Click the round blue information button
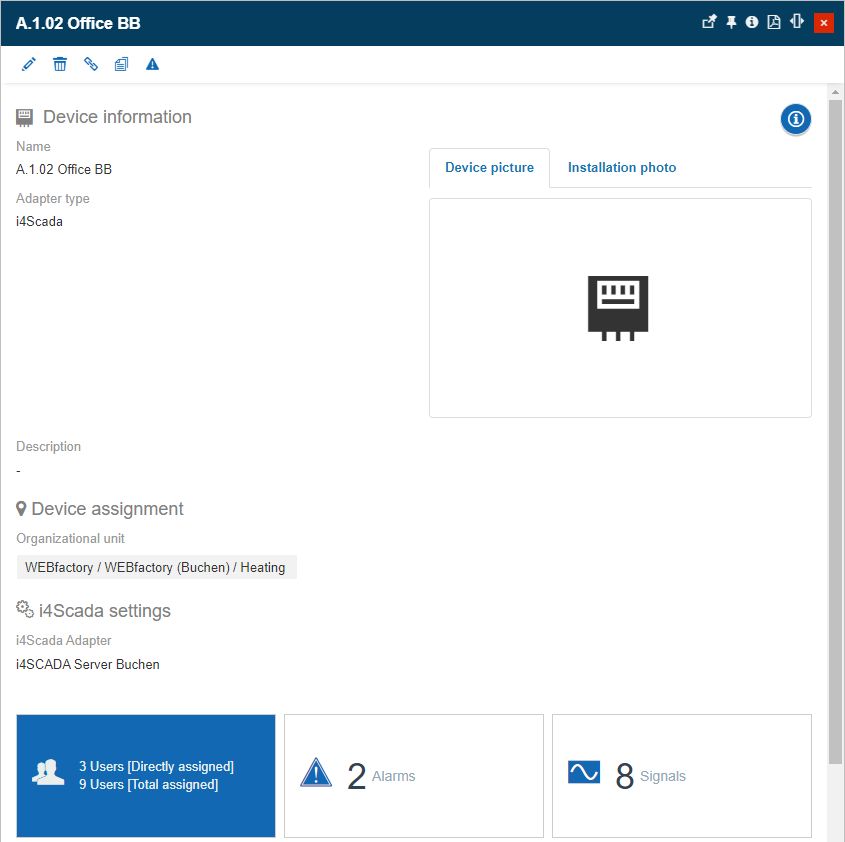Image resolution: width=845 pixels, height=842 pixels. click(796, 119)
